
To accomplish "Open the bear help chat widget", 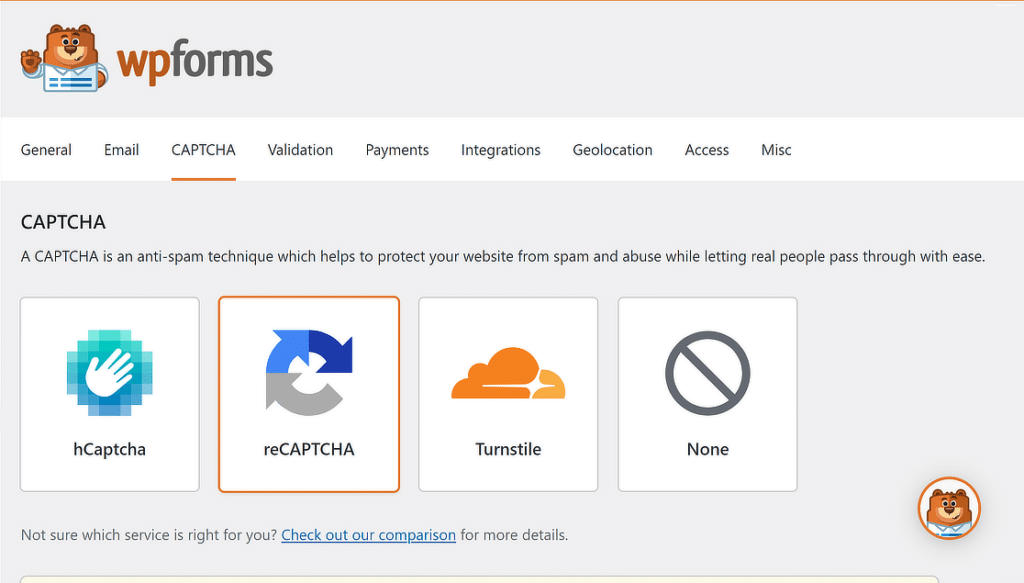I will coord(948,509).
